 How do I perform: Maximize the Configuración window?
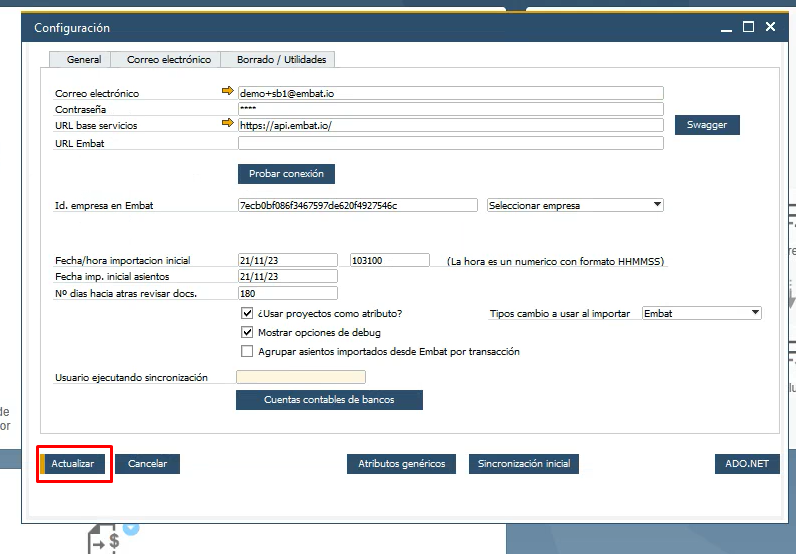[x=748, y=28]
